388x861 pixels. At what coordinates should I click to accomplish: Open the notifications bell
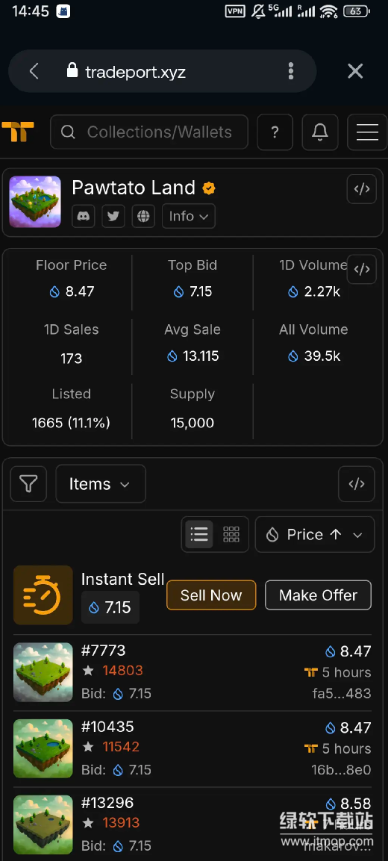[320, 132]
